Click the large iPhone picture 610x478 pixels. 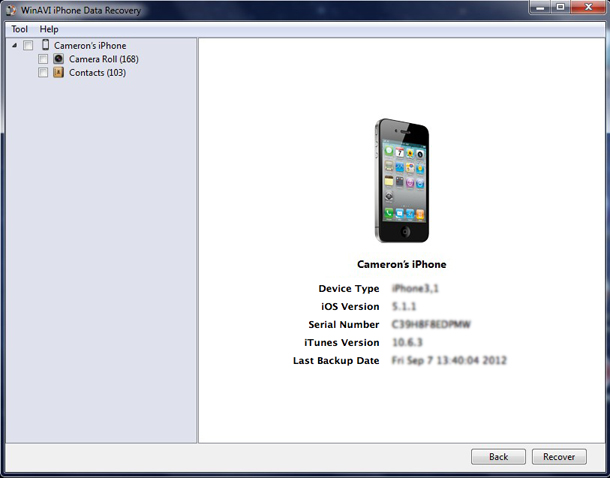point(401,180)
